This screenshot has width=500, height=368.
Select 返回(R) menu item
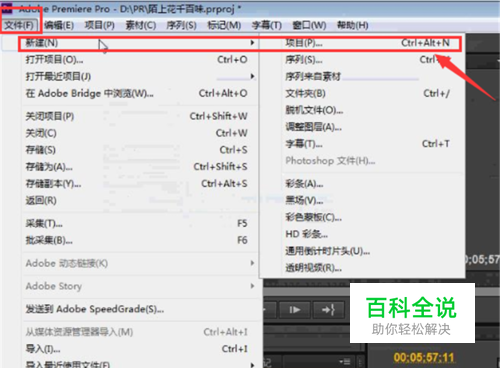pos(140,200)
